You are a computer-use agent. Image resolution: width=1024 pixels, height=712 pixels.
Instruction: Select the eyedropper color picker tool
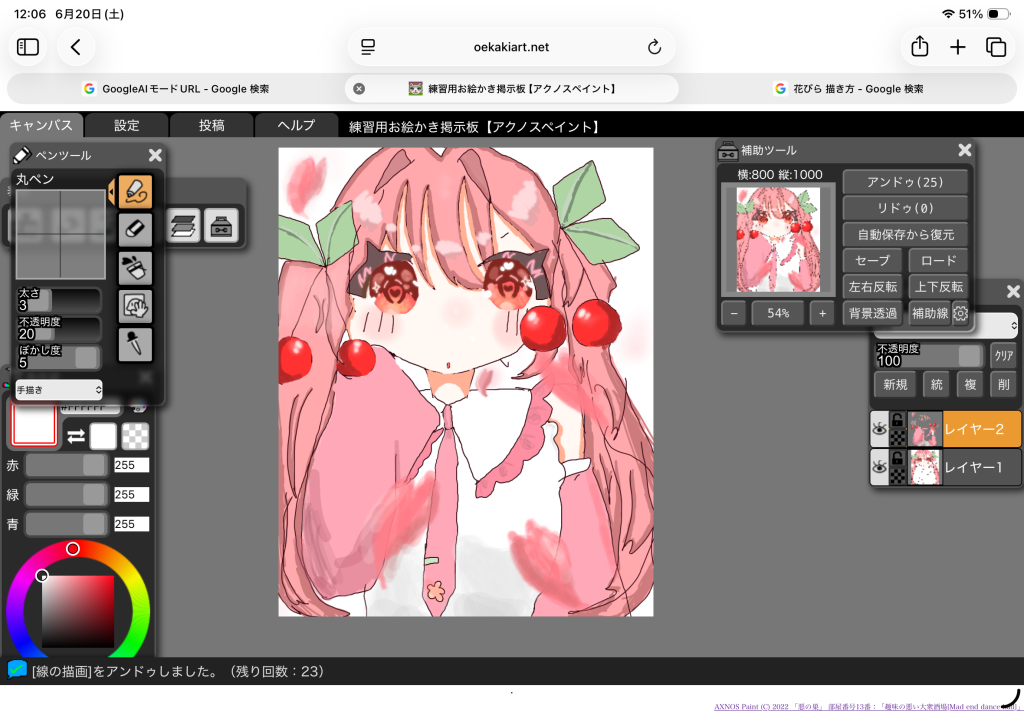pos(135,345)
